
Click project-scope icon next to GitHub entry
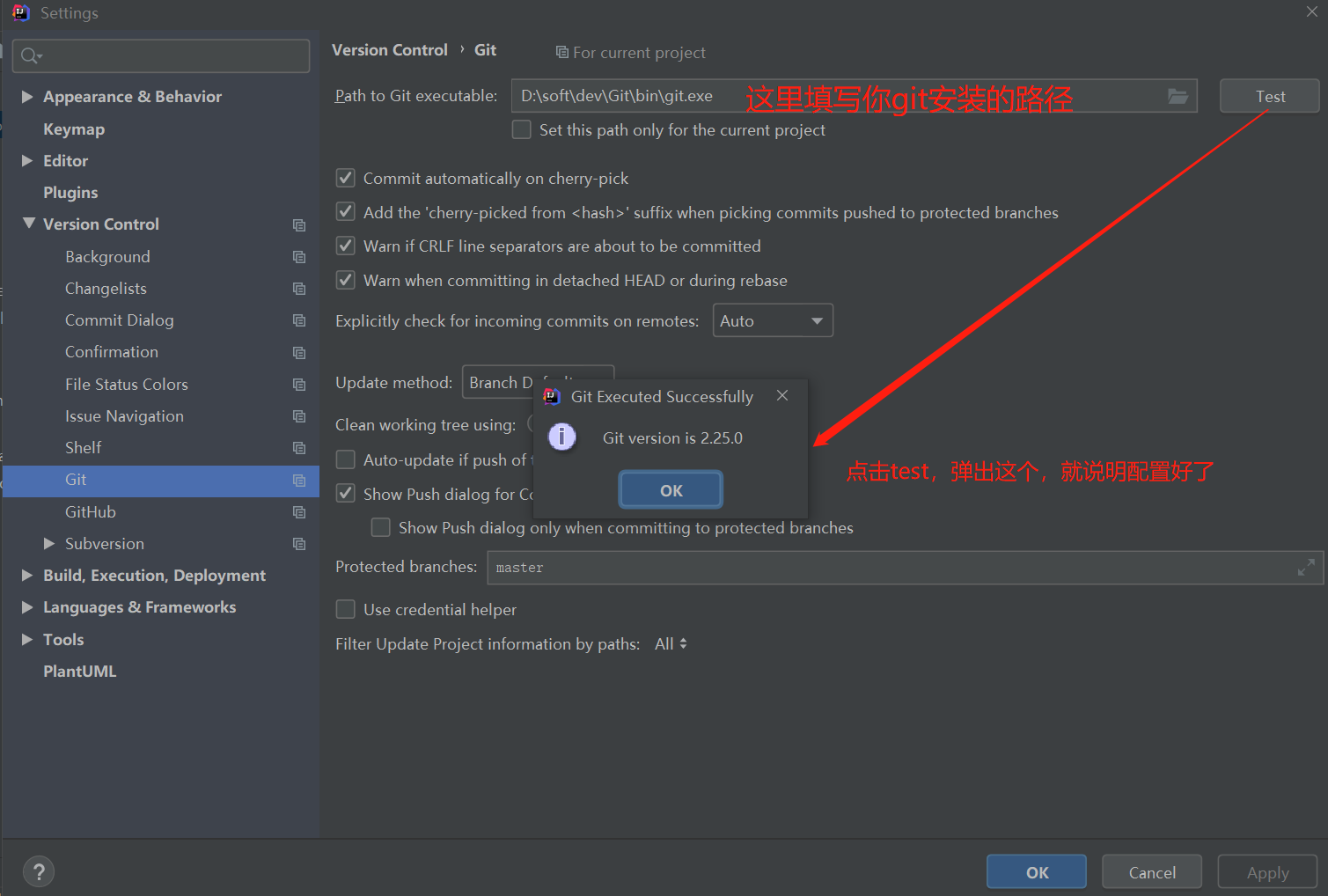pyautogui.click(x=298, y=512)
